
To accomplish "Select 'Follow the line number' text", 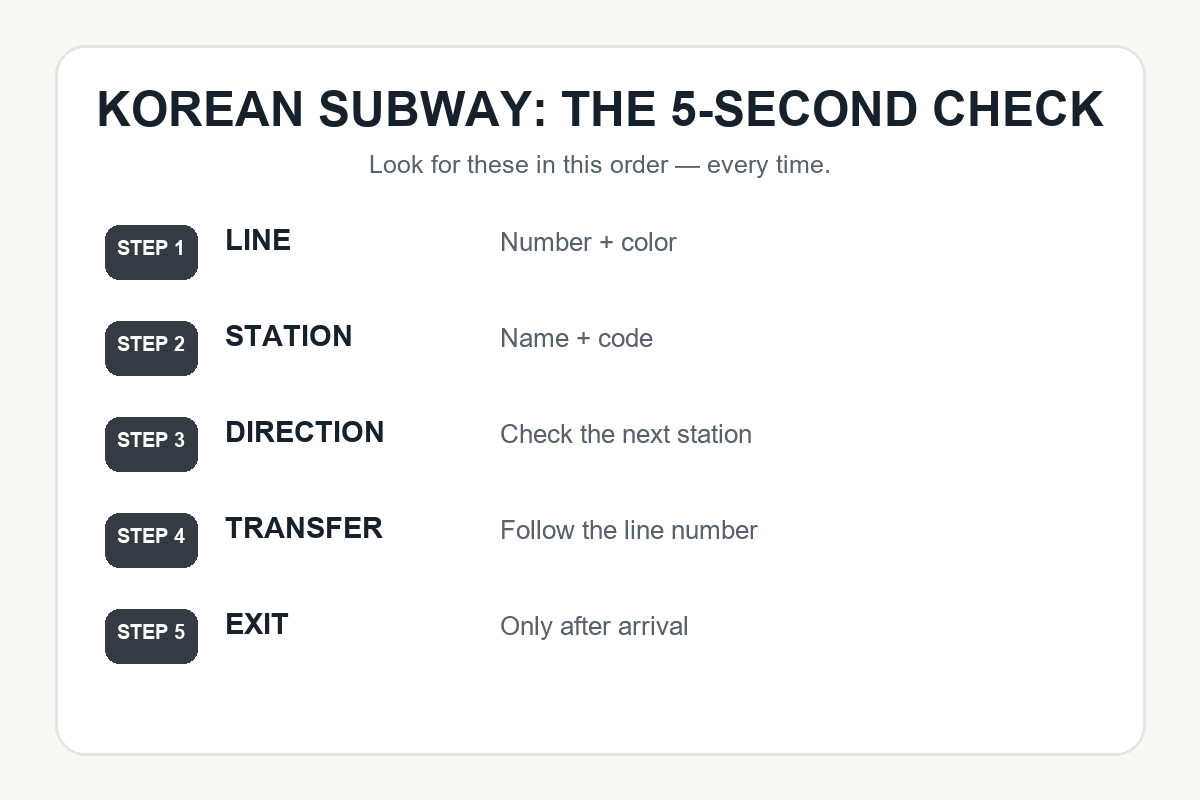I will [x=629, y=530].
